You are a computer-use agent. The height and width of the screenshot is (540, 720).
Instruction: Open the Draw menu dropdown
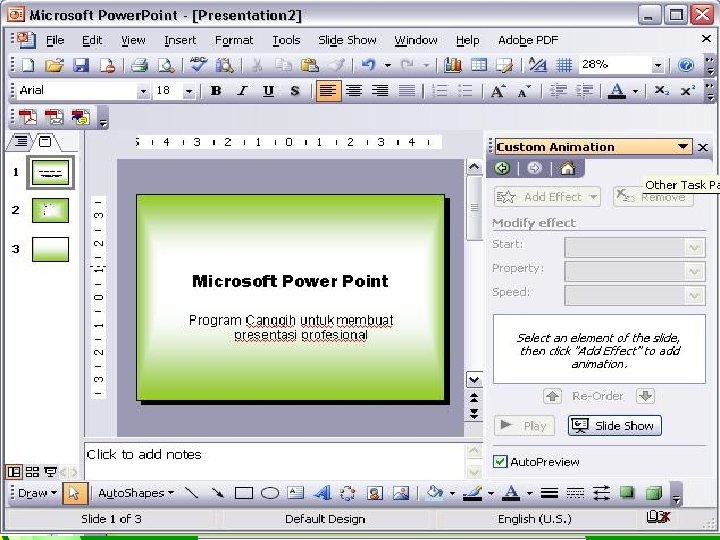(37, 493)
